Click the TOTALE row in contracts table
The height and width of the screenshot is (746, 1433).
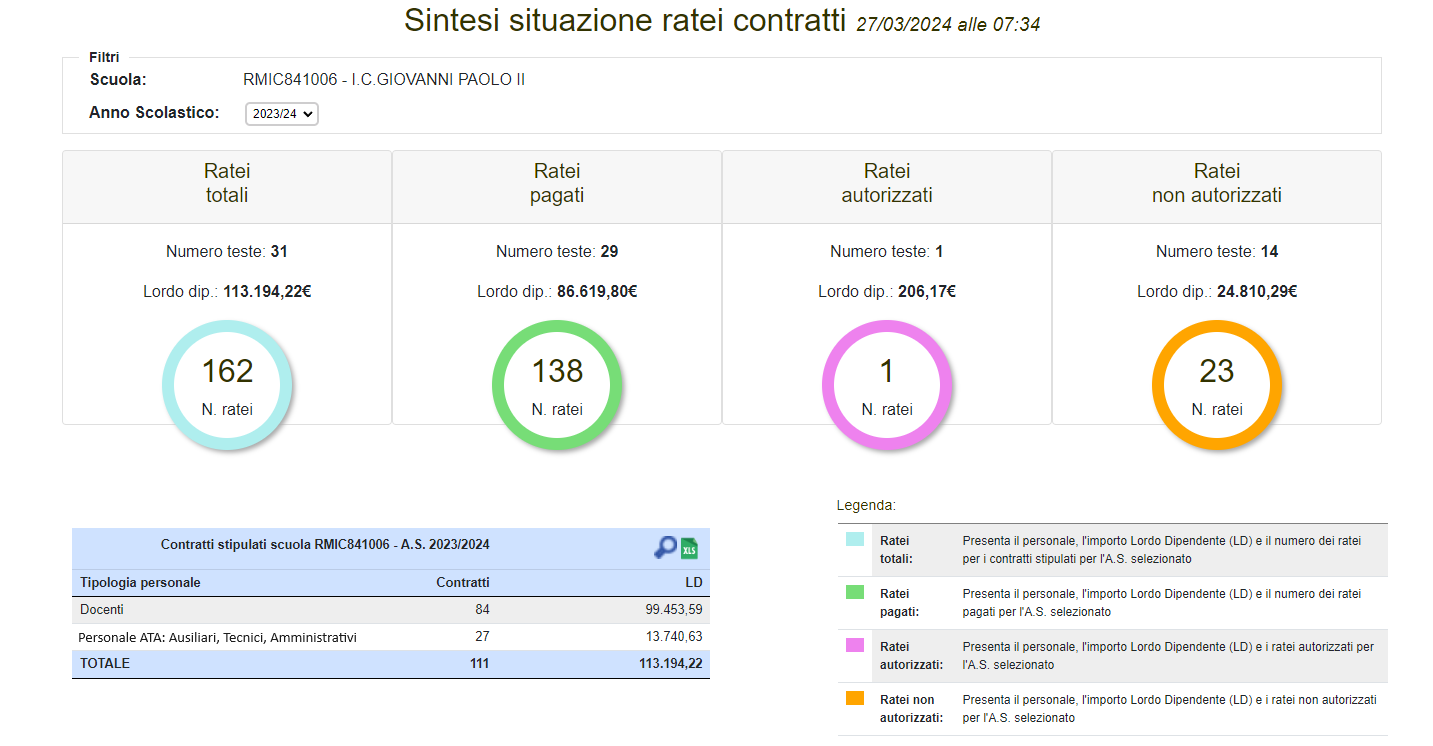[x=390, y=663]
